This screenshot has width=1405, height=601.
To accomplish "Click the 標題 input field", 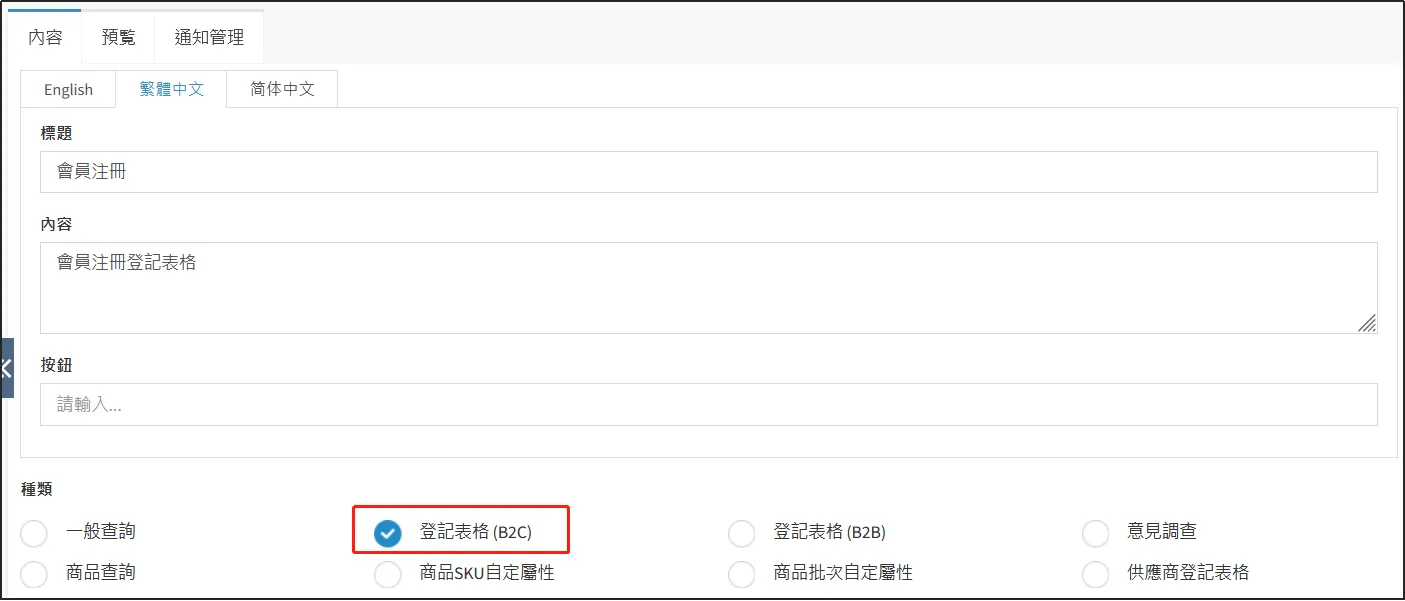I will (708, 172).
